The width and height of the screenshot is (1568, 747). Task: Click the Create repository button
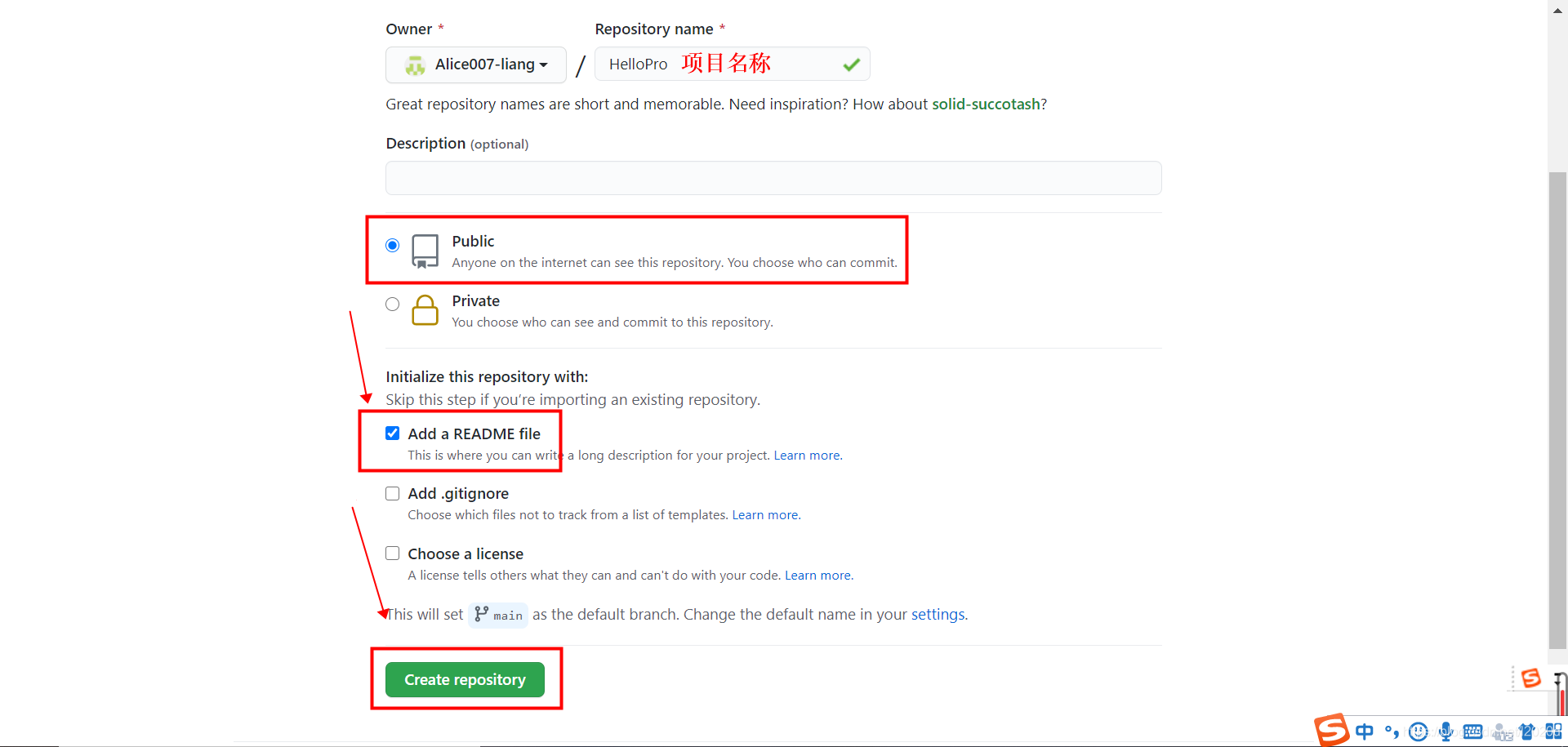[465, 679]
